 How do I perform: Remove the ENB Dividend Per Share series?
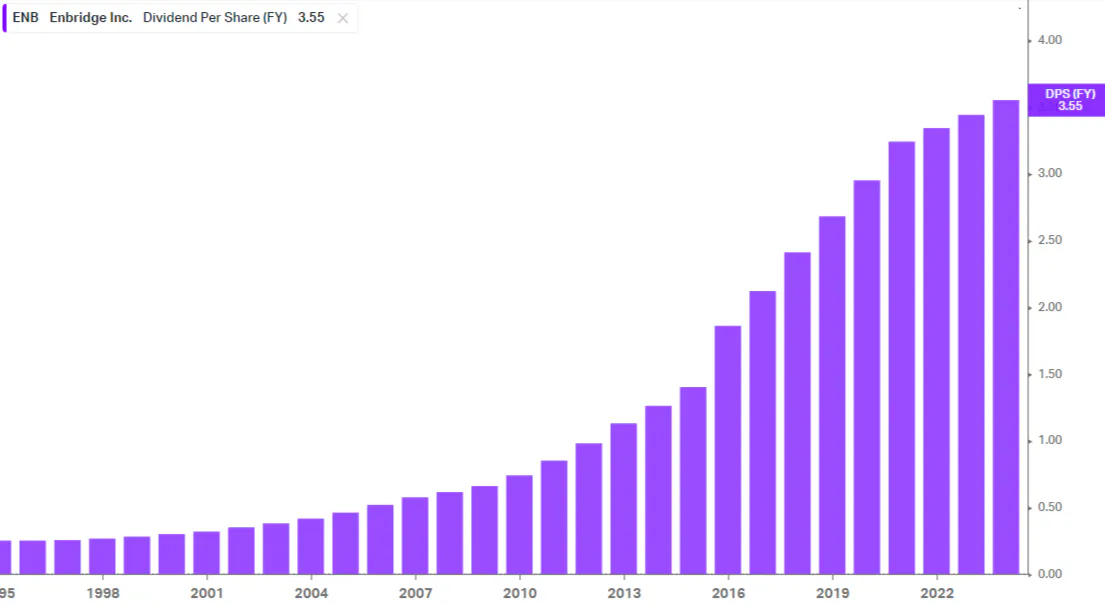342,18
